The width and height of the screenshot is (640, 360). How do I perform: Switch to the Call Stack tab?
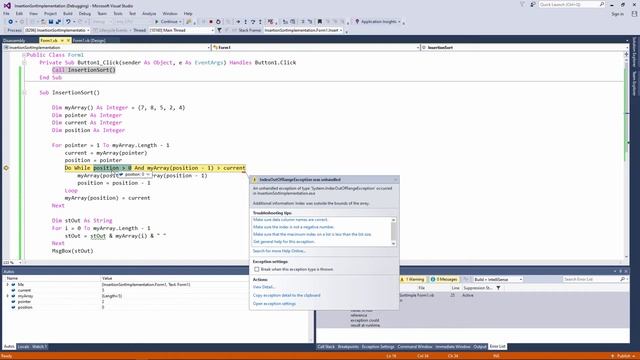point(326,347)
